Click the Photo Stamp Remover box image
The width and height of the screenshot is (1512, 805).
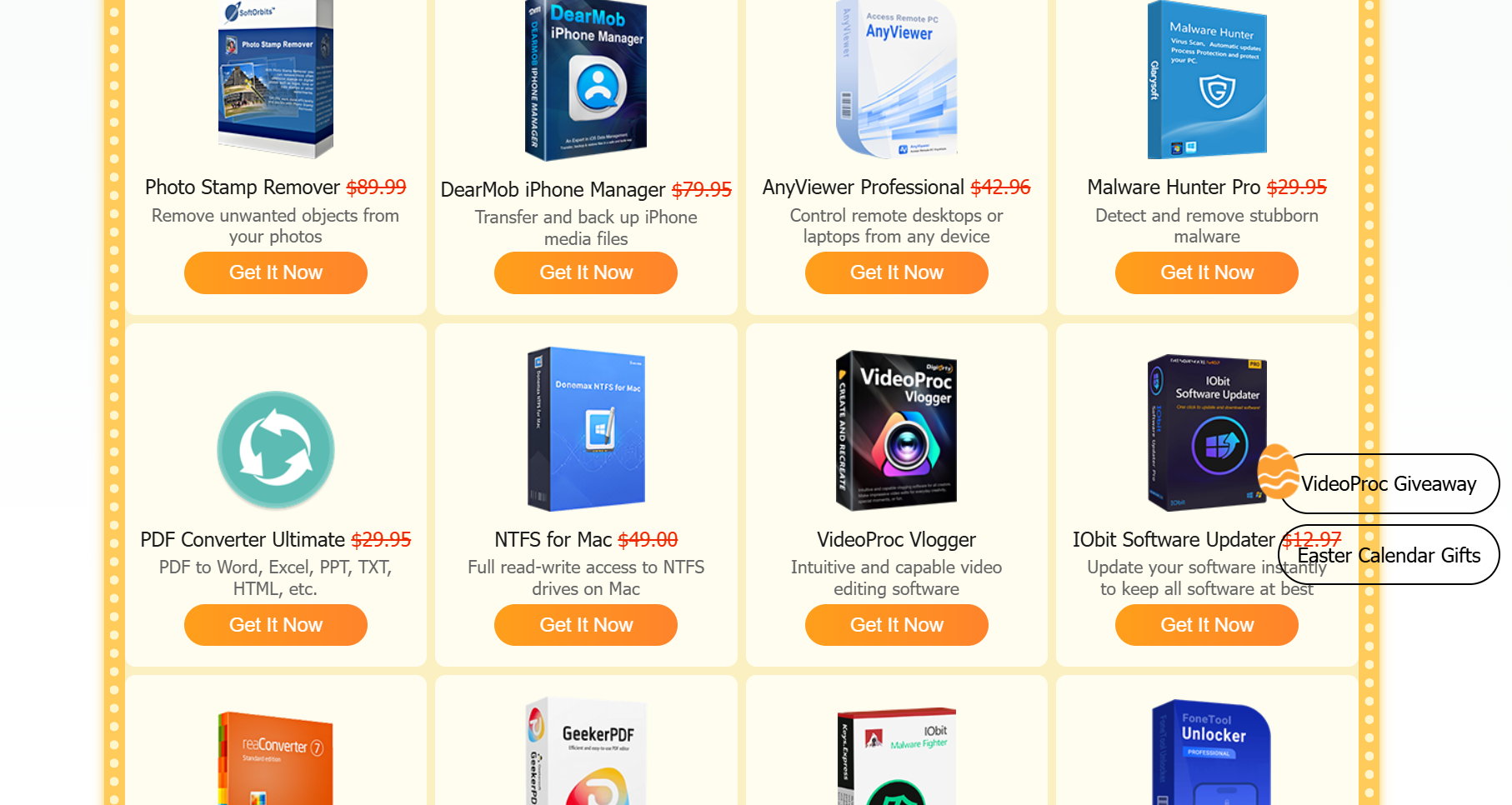coord(276,79)
